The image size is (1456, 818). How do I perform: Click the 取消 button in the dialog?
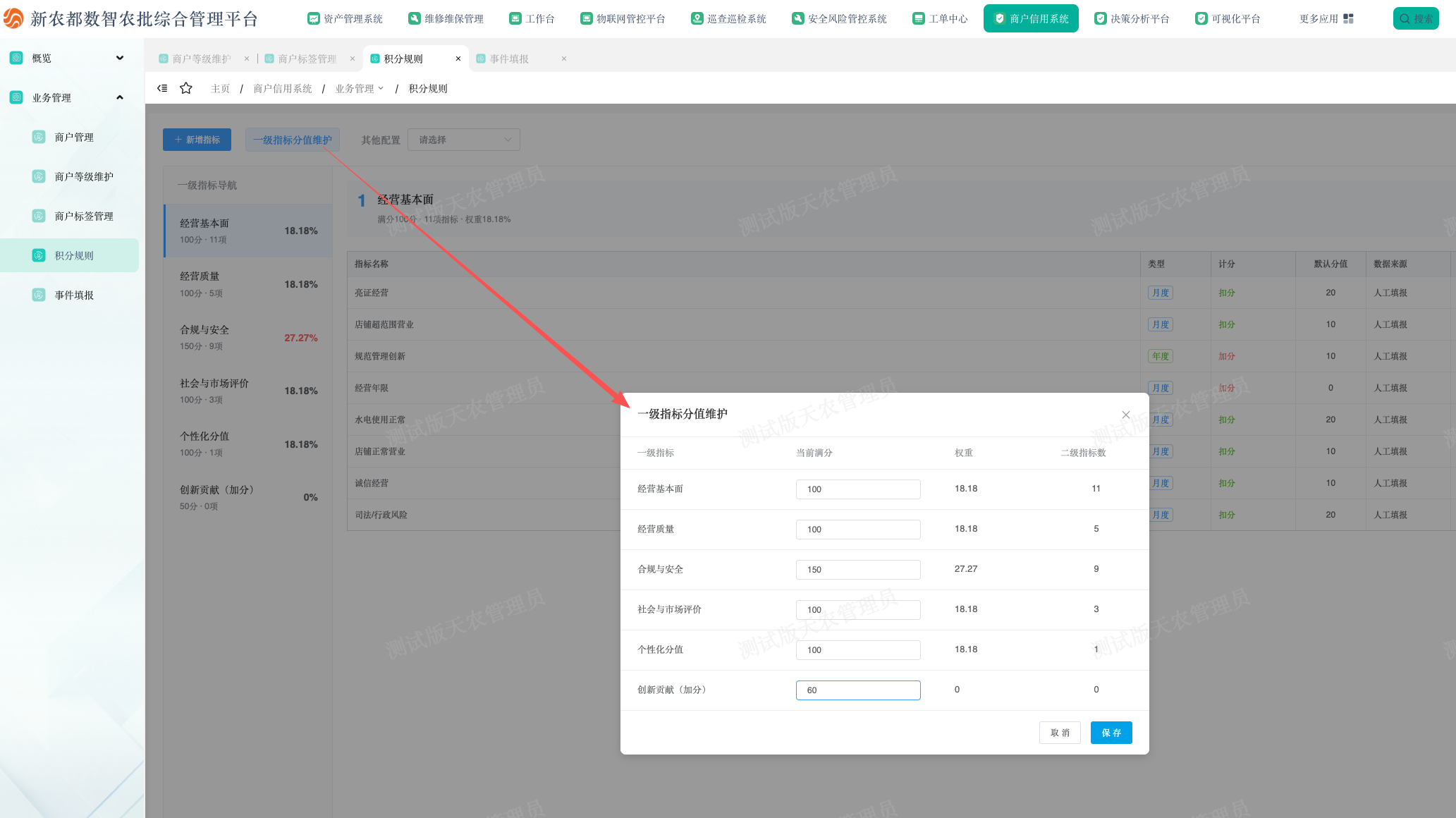(x=1060, y=733)
